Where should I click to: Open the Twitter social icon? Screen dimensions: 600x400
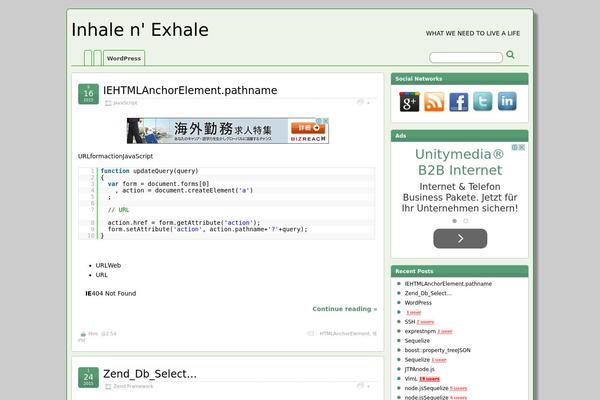click(x=483, y=101)
